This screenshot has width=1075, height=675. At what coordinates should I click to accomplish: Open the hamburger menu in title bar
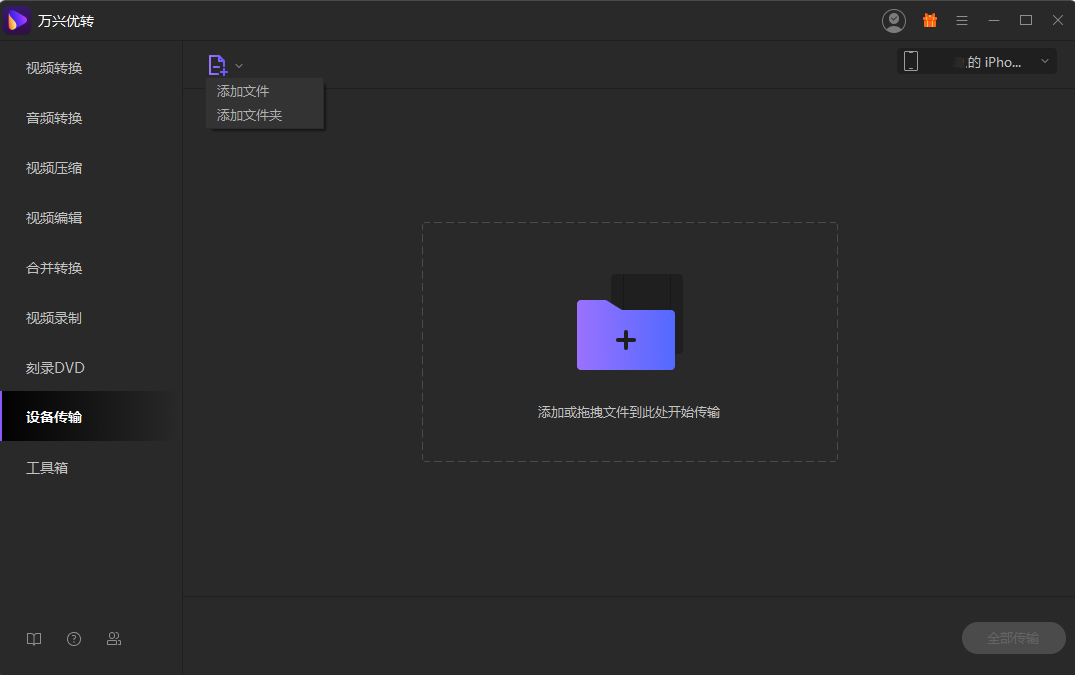962,20
